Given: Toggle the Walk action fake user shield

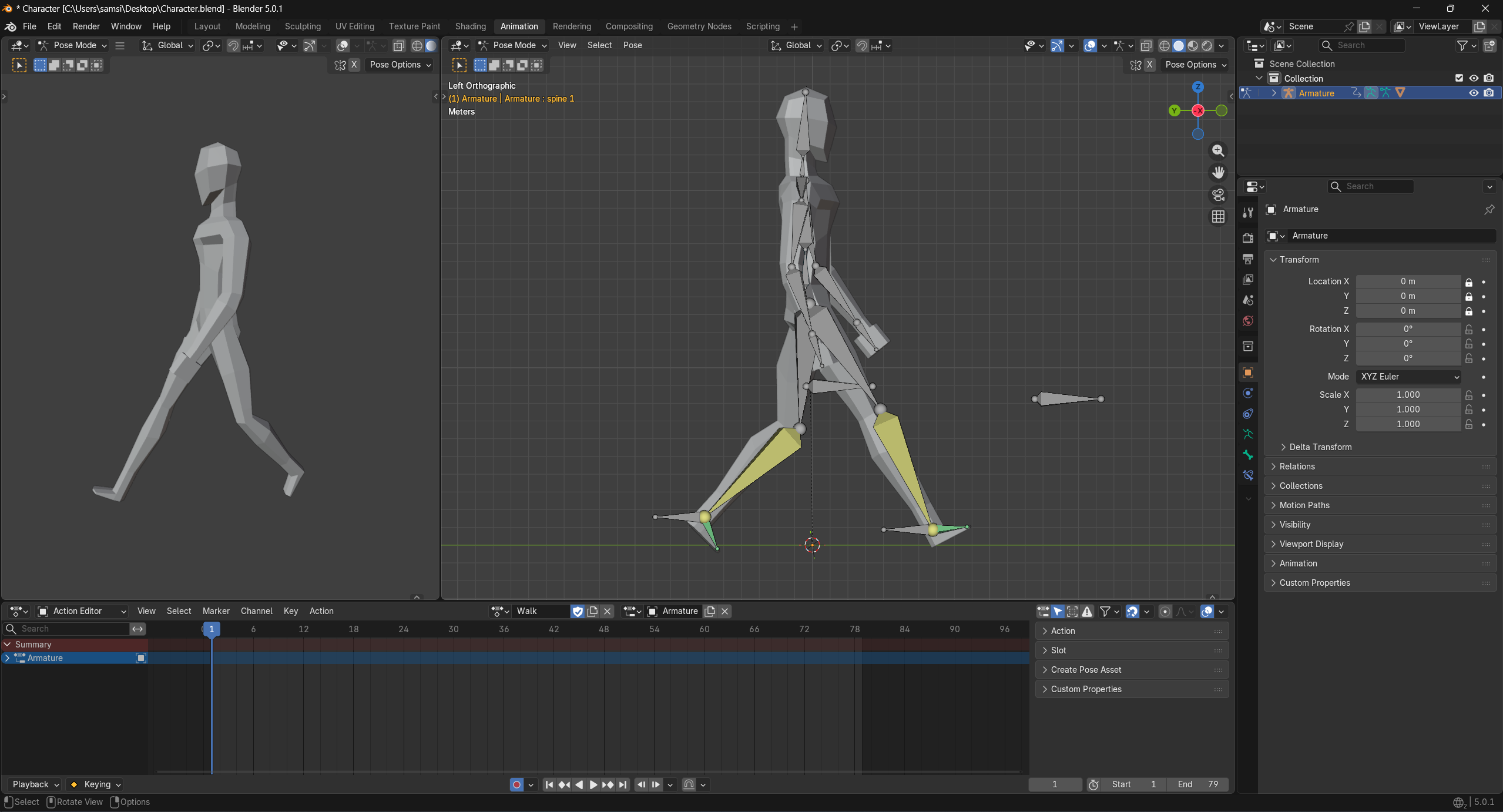Looking at the screenshot, I should 578,611.
